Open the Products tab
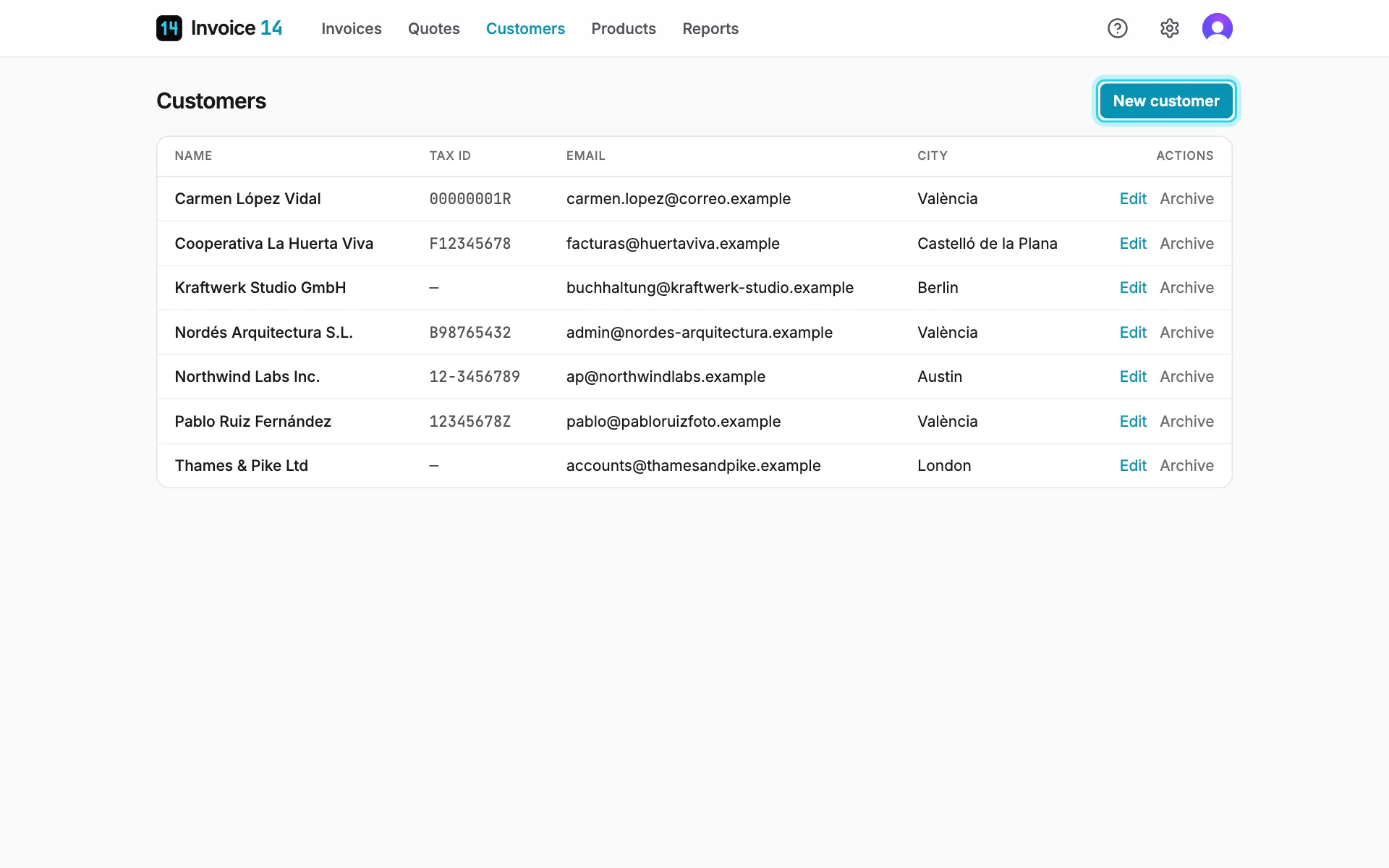 point(624,28)
